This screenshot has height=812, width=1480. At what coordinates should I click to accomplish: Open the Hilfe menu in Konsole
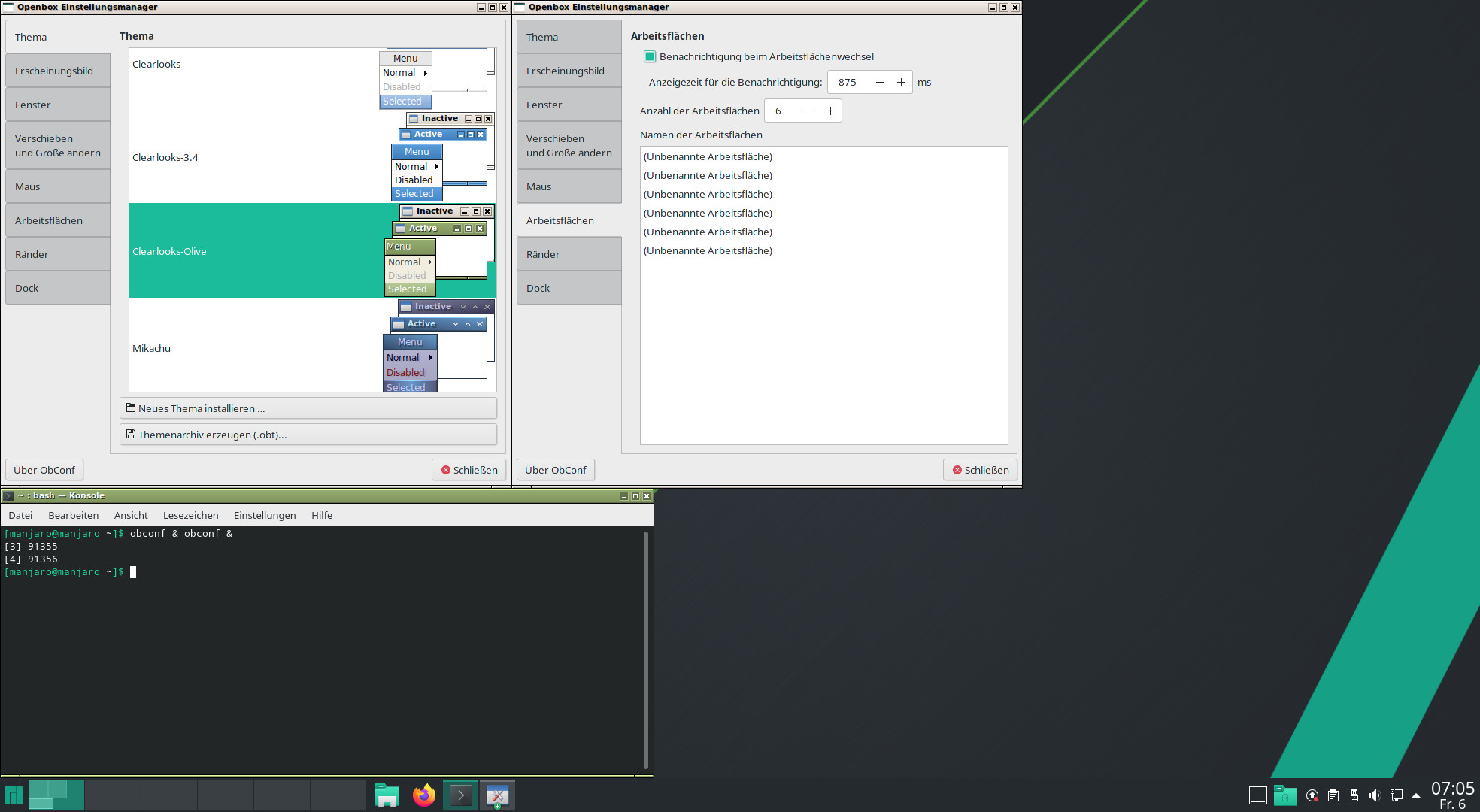pyautogui.click(x=322, y=515)
